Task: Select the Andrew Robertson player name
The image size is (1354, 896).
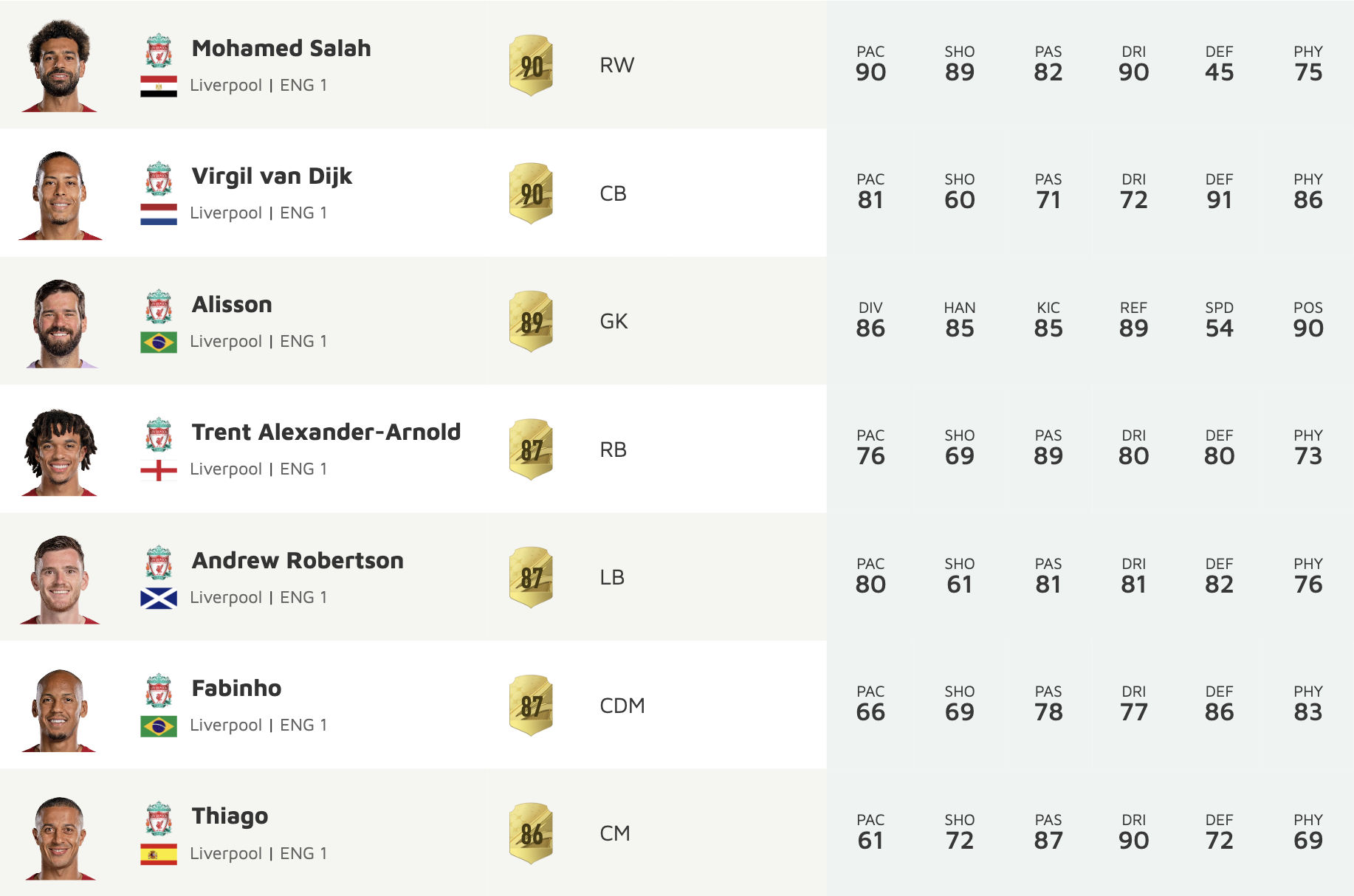Action: click(298, 561)
